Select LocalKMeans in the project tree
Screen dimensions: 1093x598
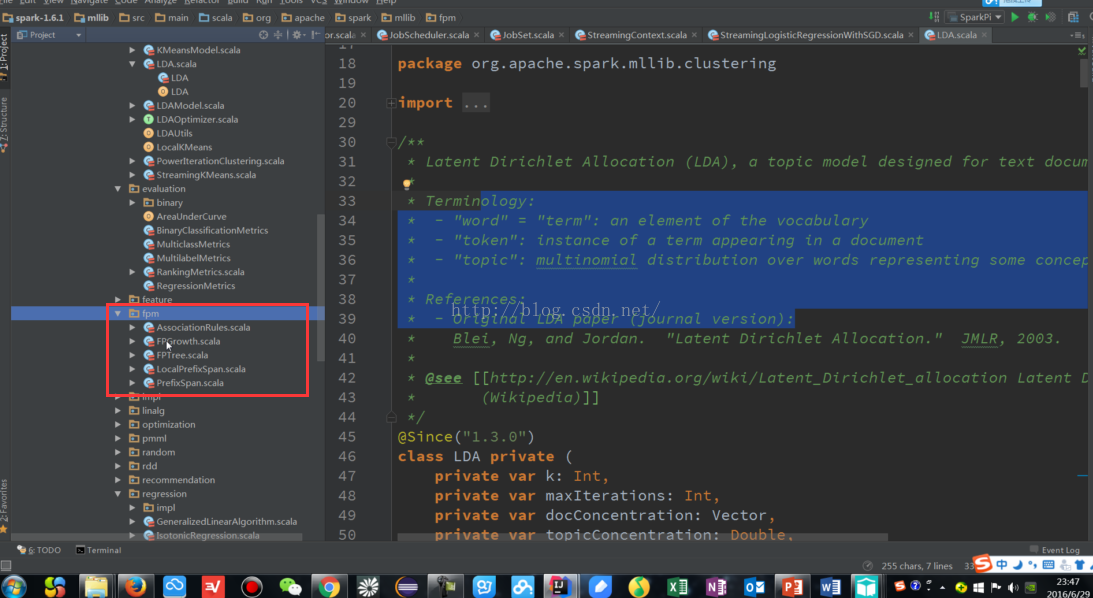click(x=183, y=147)
